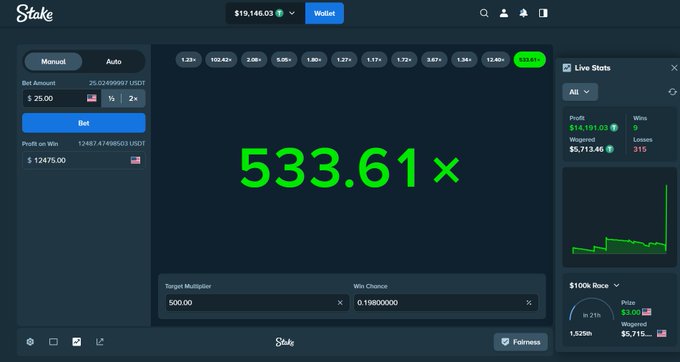The height and width of the screenshot is (362, 680).
Task: Open the Fairness button
Action: click(x=520, y=342)
